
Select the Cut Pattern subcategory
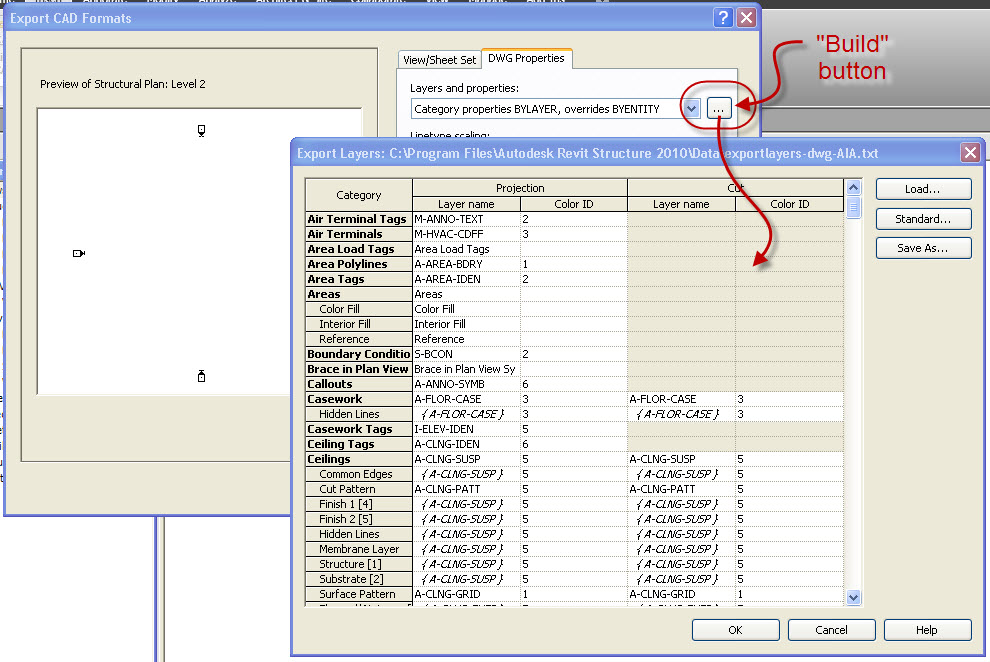[x=359, y=489]
